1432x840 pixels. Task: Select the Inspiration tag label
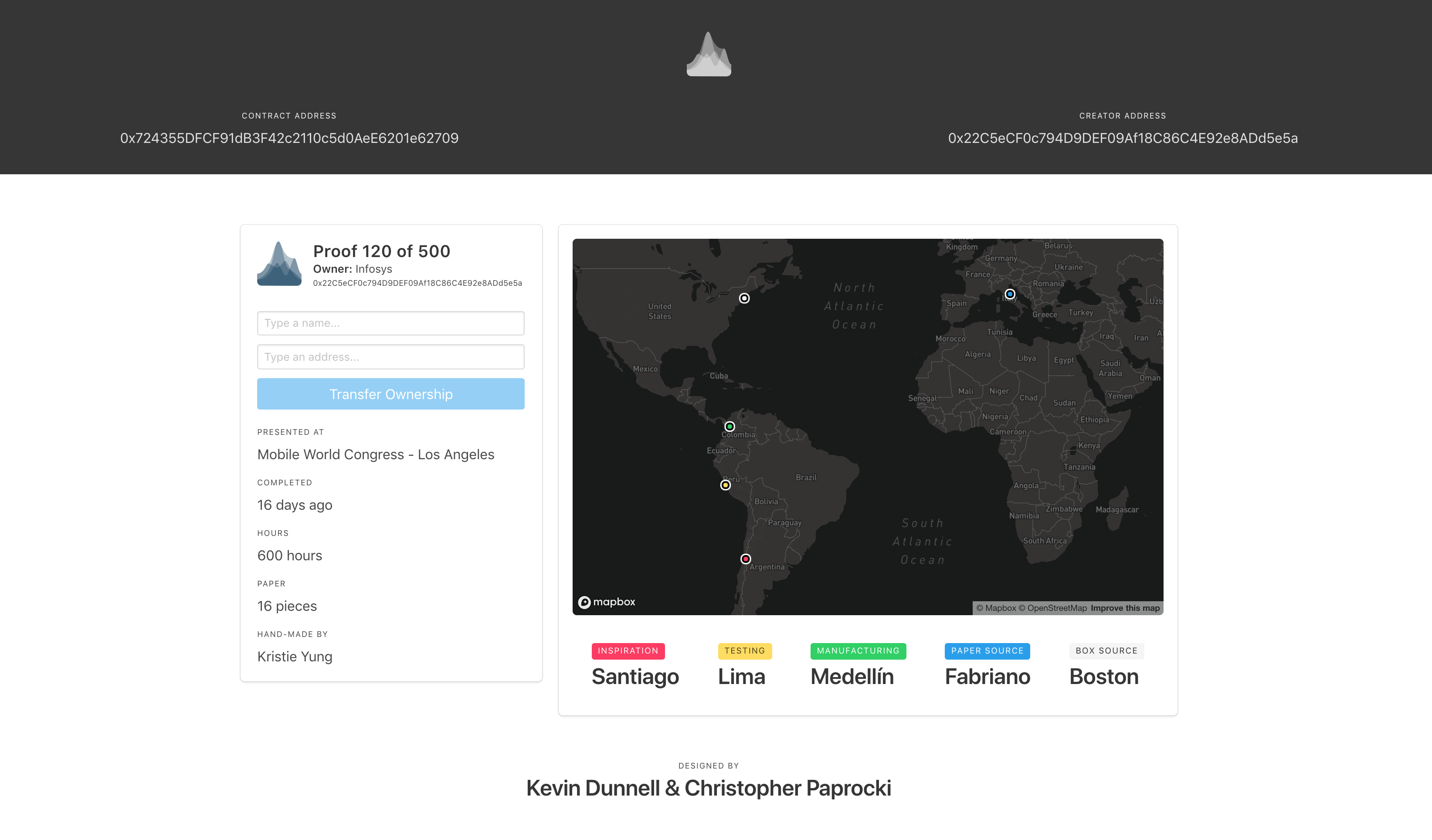click(x=628, y=651)
